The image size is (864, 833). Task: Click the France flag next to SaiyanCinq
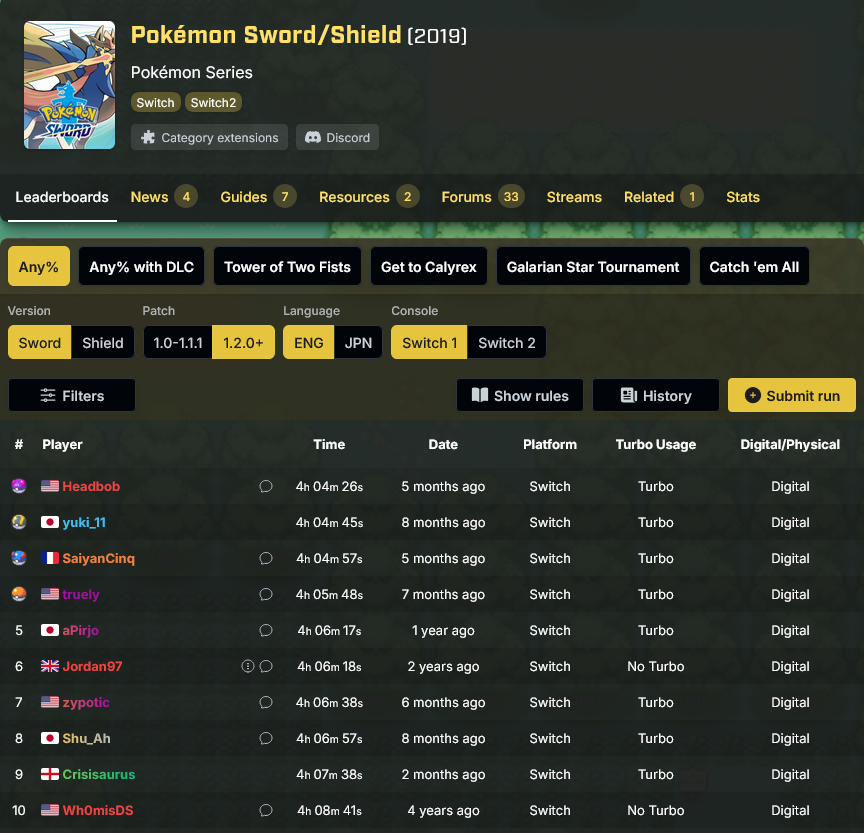pyautogui.click(x=50, y=558)
